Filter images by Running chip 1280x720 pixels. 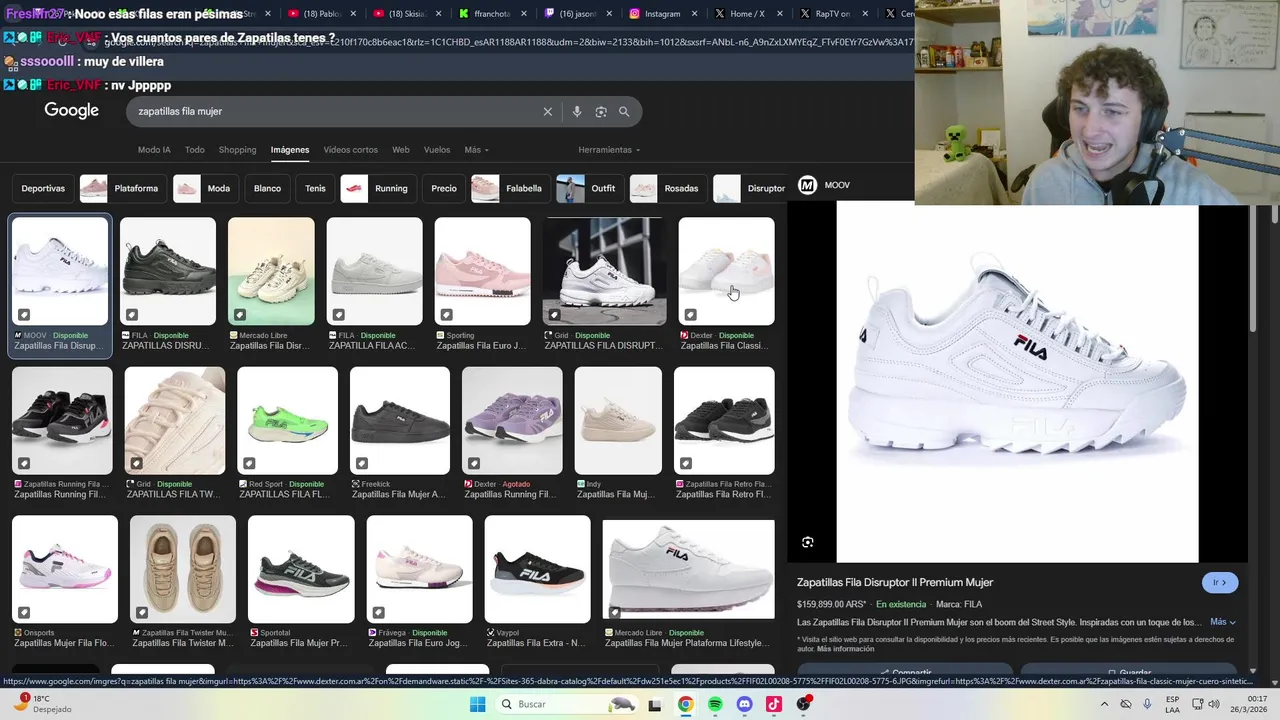(378, 188)
